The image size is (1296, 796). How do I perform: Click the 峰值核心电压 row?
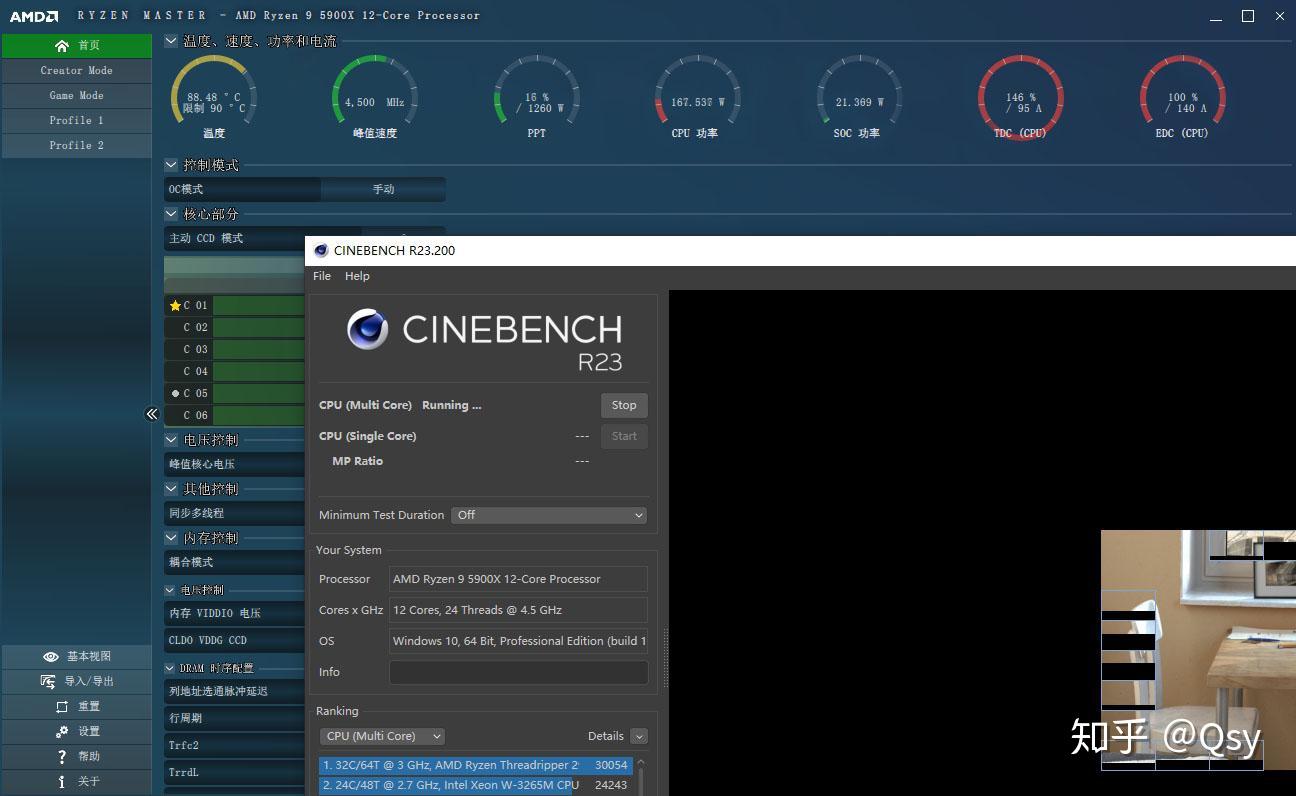coord(235,464)
